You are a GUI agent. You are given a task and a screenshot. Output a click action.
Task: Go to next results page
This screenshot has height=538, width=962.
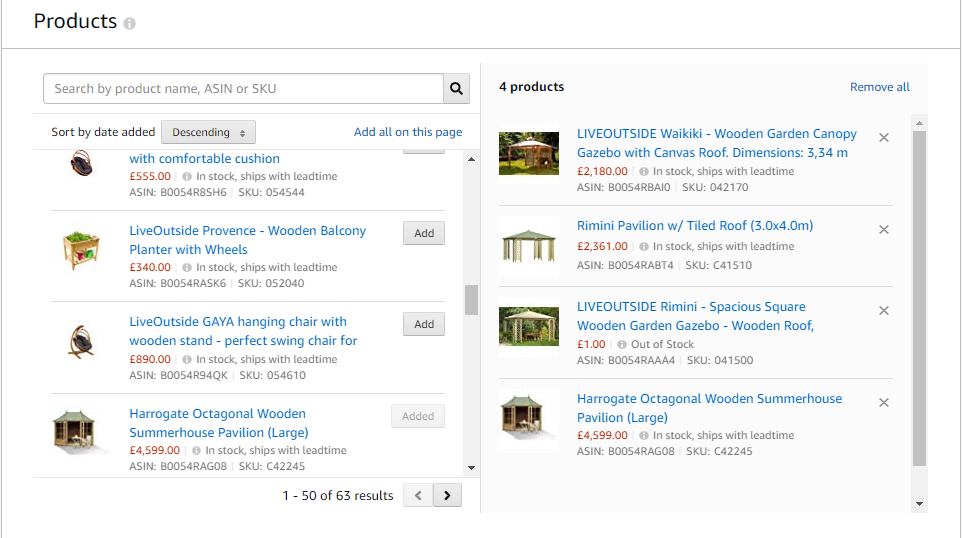[447, 495]
